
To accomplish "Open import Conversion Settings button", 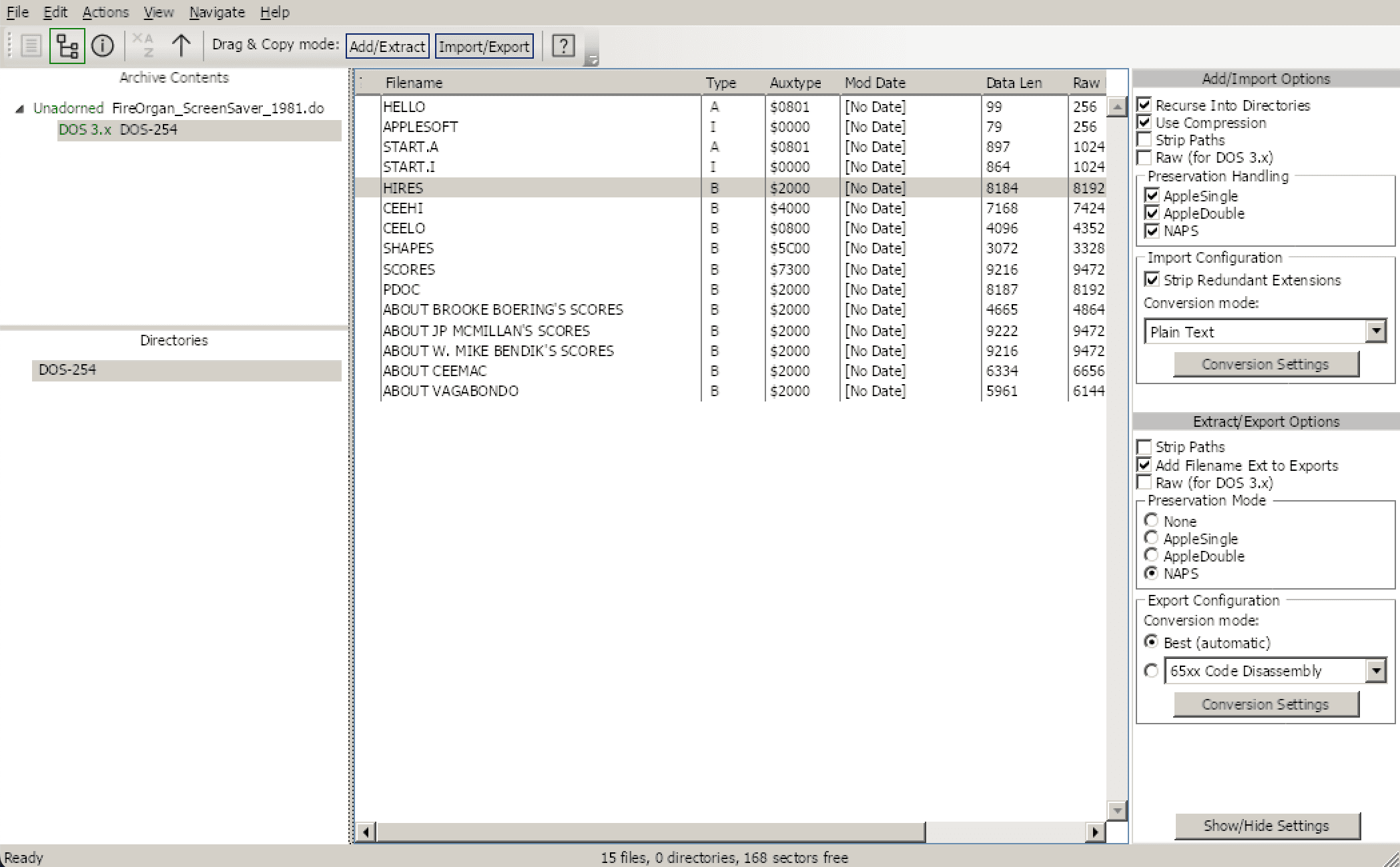I will tap(1266, 364).
